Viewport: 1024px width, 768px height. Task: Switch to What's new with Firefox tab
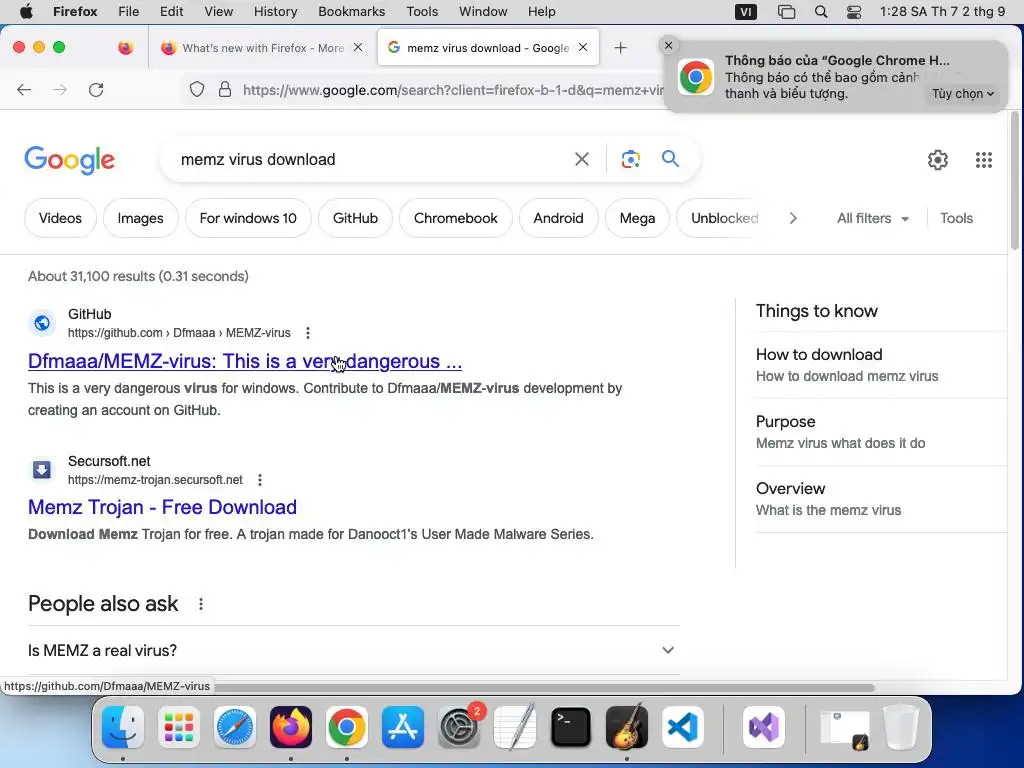coord(261,48)
